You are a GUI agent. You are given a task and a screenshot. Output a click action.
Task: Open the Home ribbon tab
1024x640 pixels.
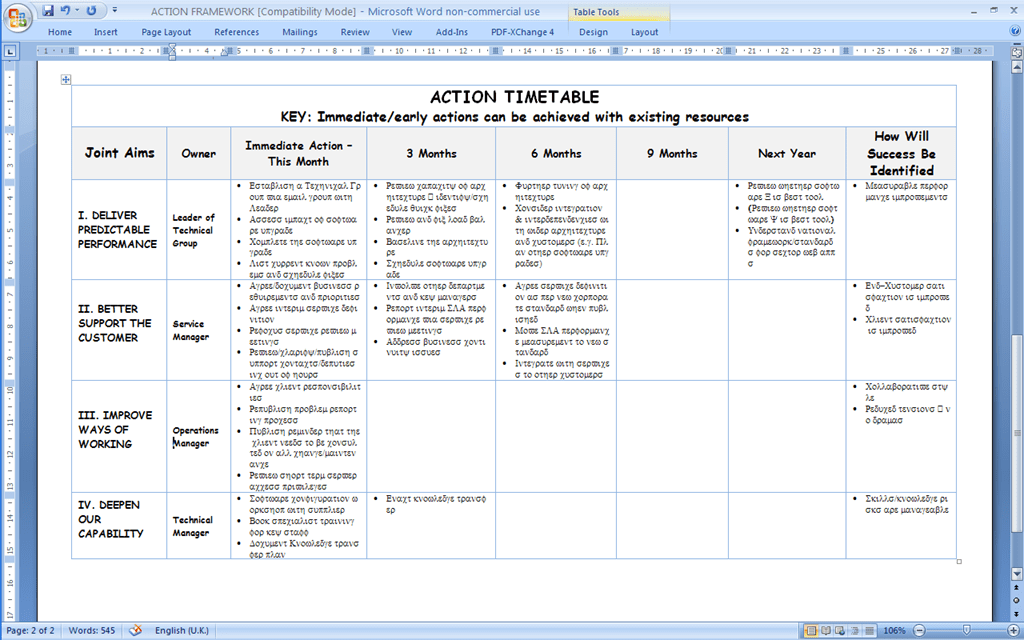tap(60, 32)
